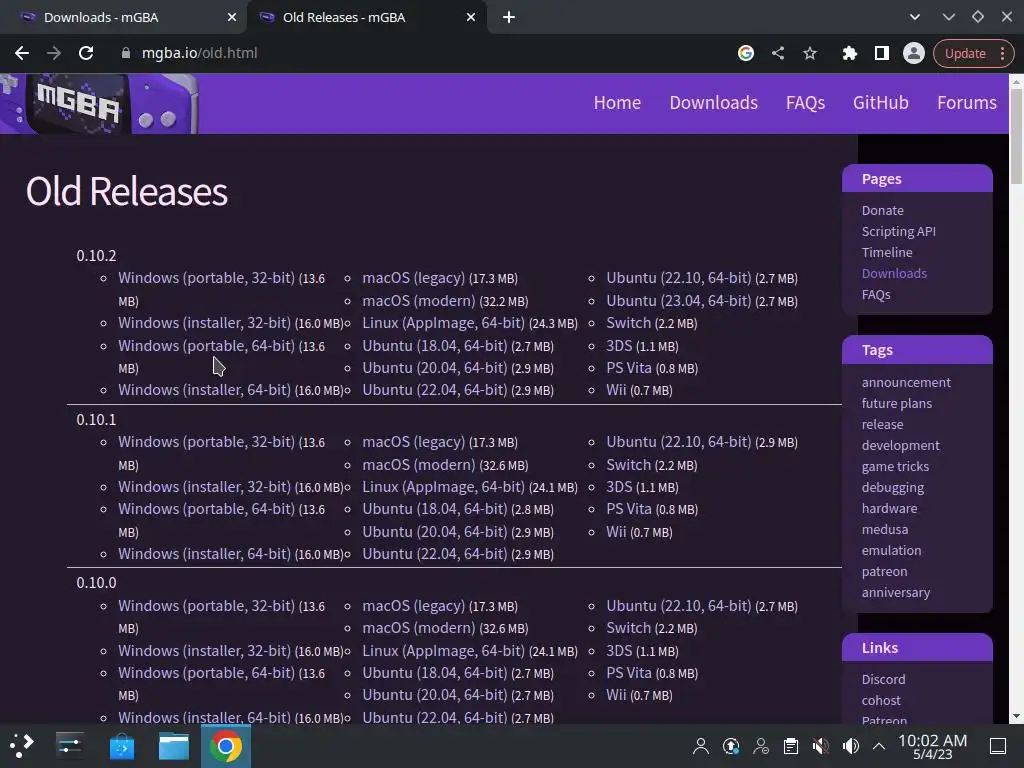Select the game tricks tag
This screenshot has width=1024, height=768.
point(895,466)
